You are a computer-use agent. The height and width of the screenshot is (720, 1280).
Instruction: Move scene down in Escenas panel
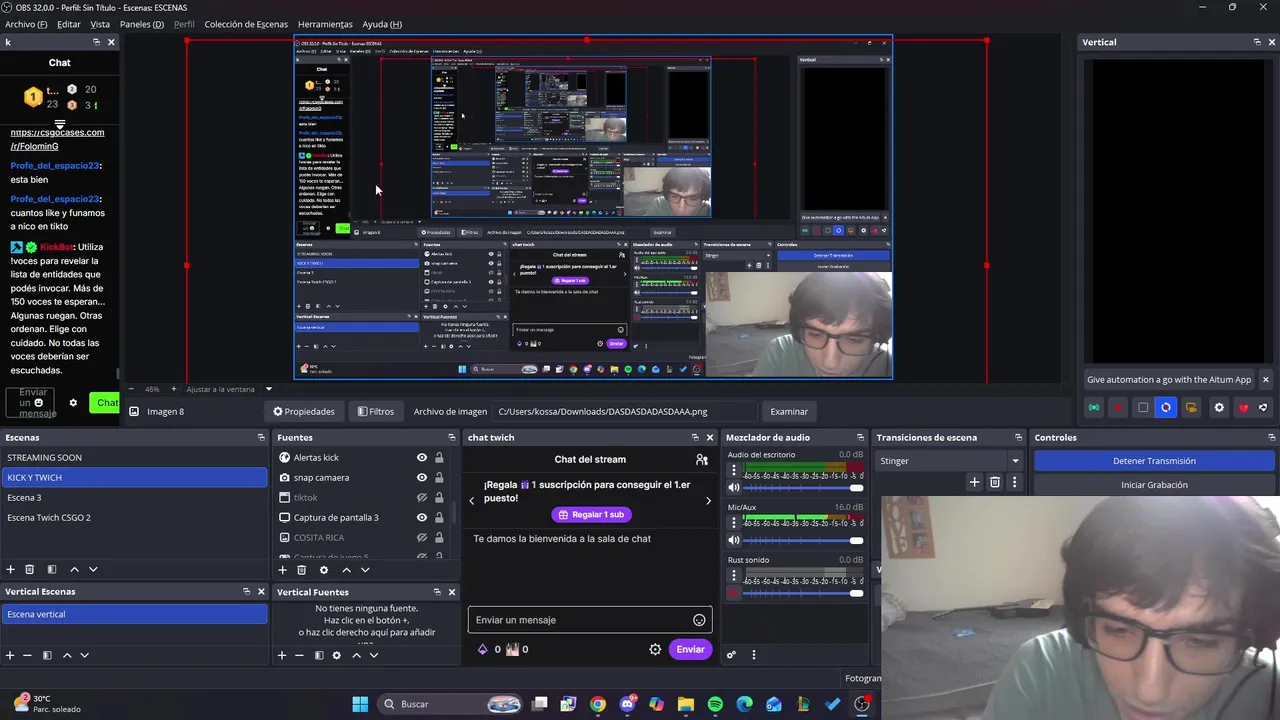pyautogui.click(x=93, y=569)
